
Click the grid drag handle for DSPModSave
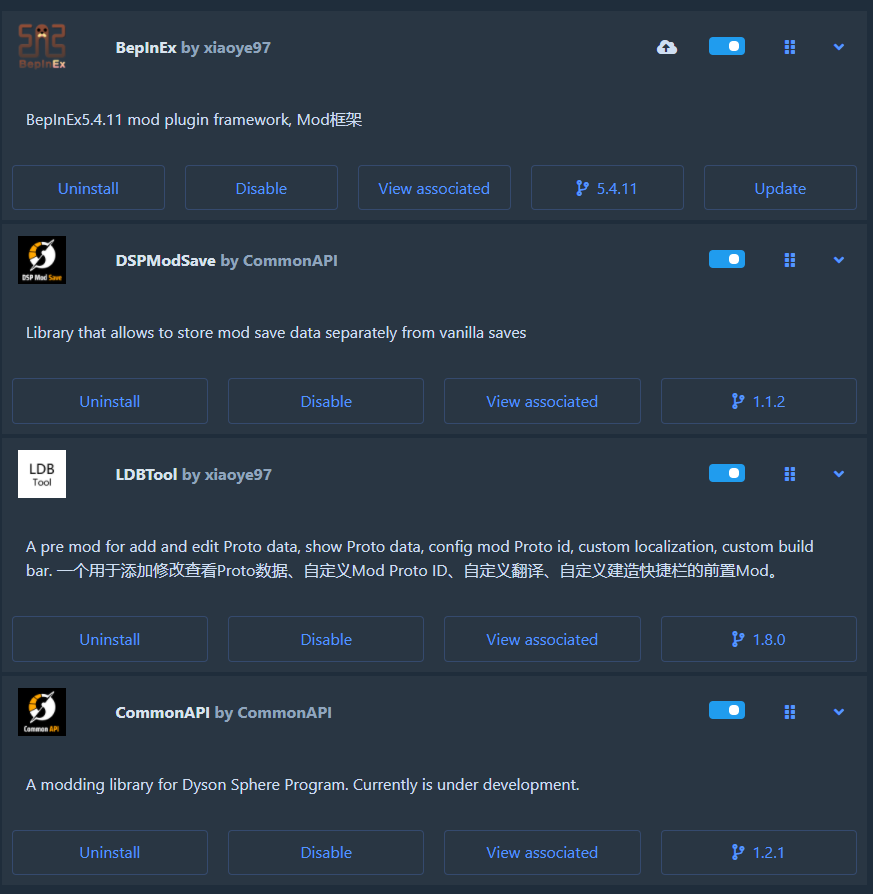click(x=790, y=260)
